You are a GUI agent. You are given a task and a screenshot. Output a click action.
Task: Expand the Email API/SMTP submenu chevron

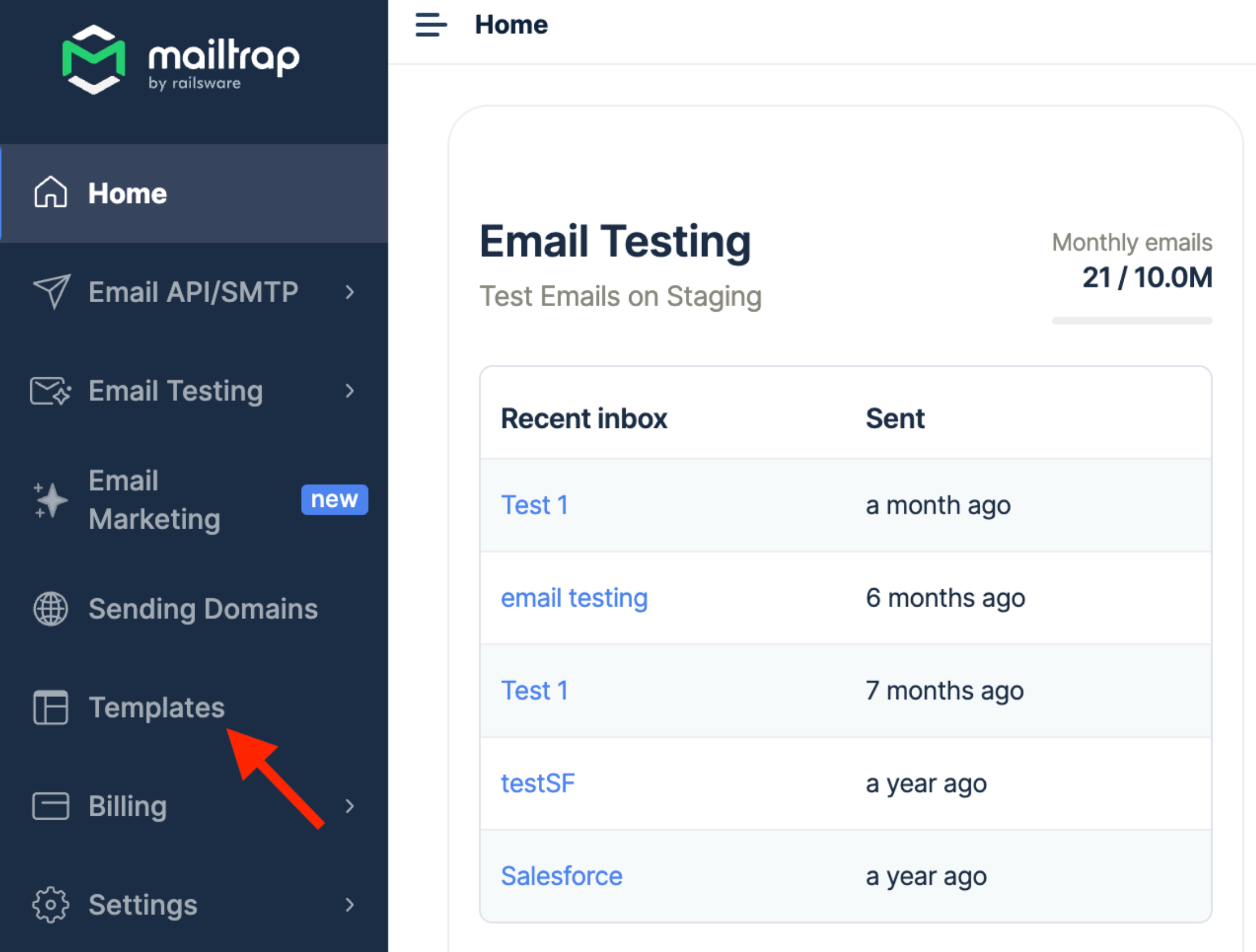(x=350, y=292)
